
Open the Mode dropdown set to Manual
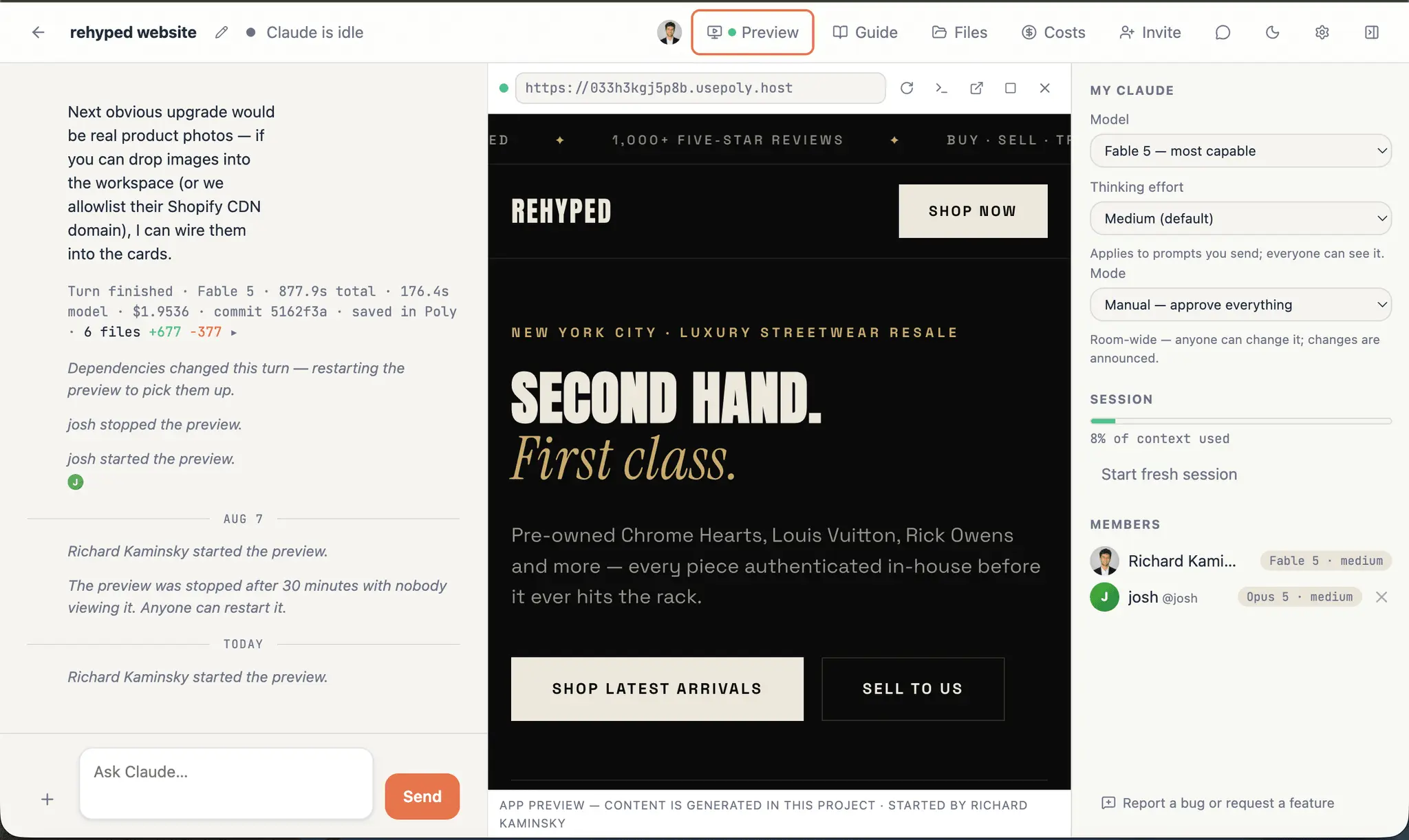click(x=1240, y=305)
